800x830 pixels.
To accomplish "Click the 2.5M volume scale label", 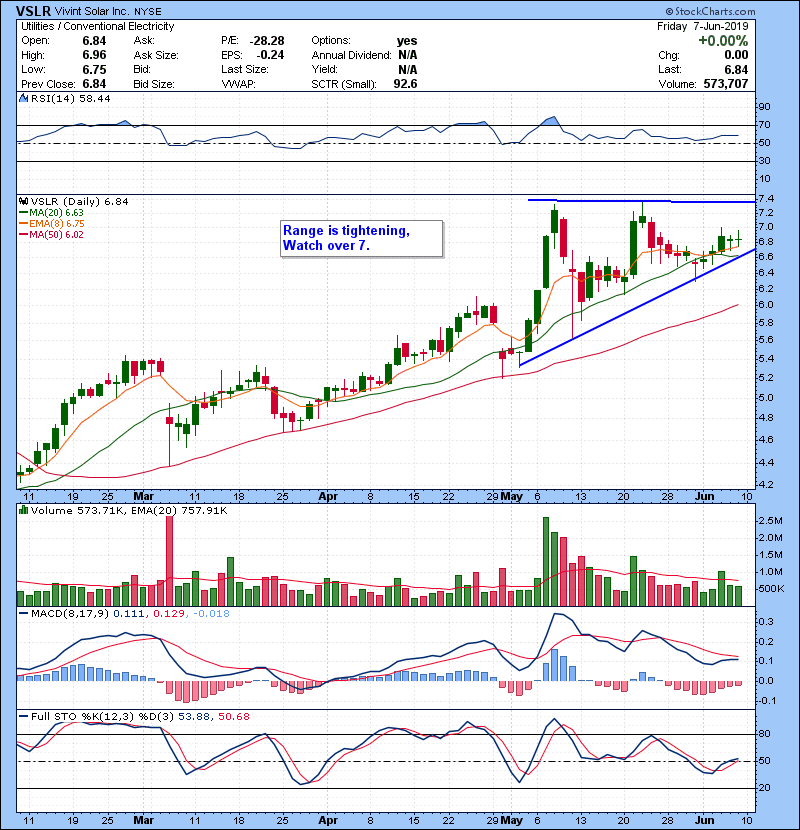I will coord(770,521).
